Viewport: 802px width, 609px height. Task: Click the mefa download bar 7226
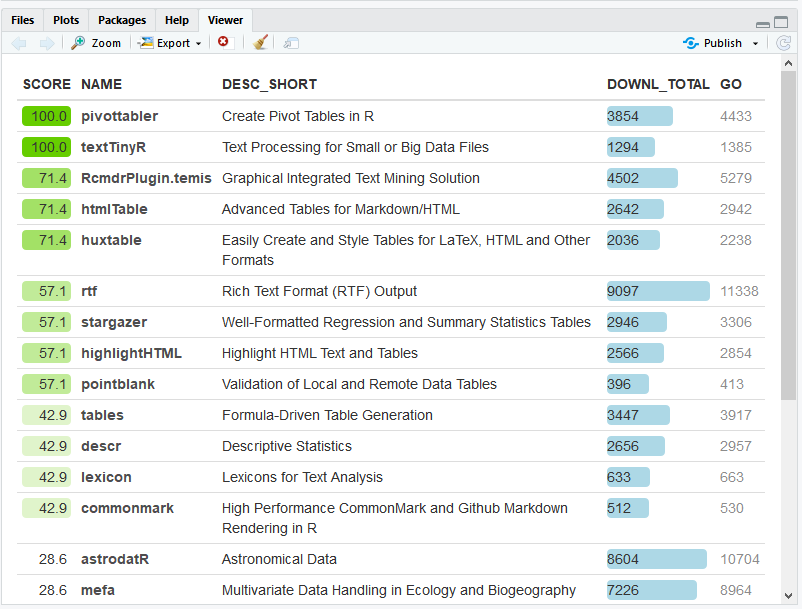[652, 590]
